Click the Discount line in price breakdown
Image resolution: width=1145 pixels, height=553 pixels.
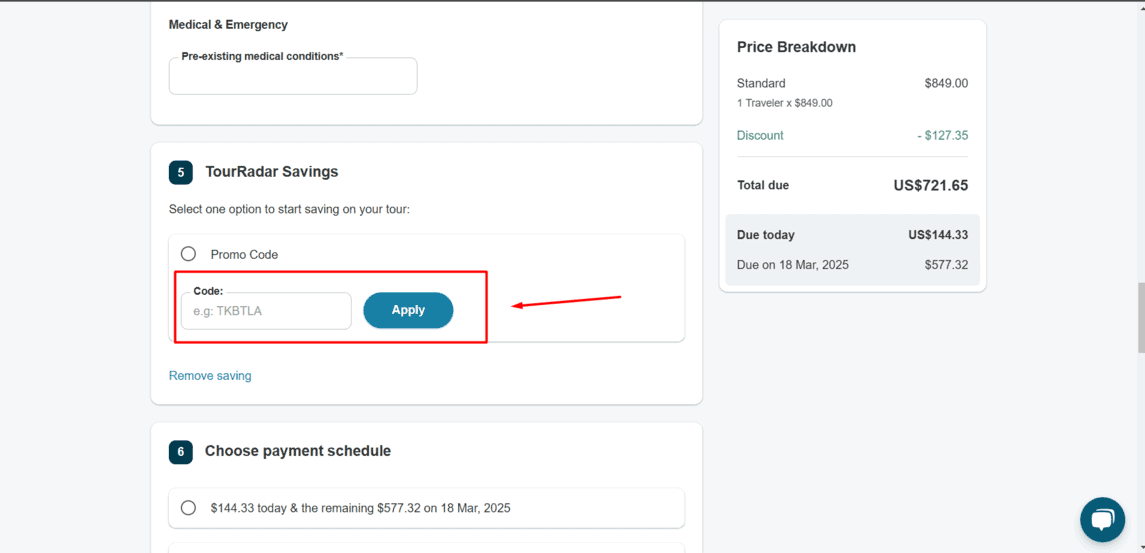pos(852,135)
